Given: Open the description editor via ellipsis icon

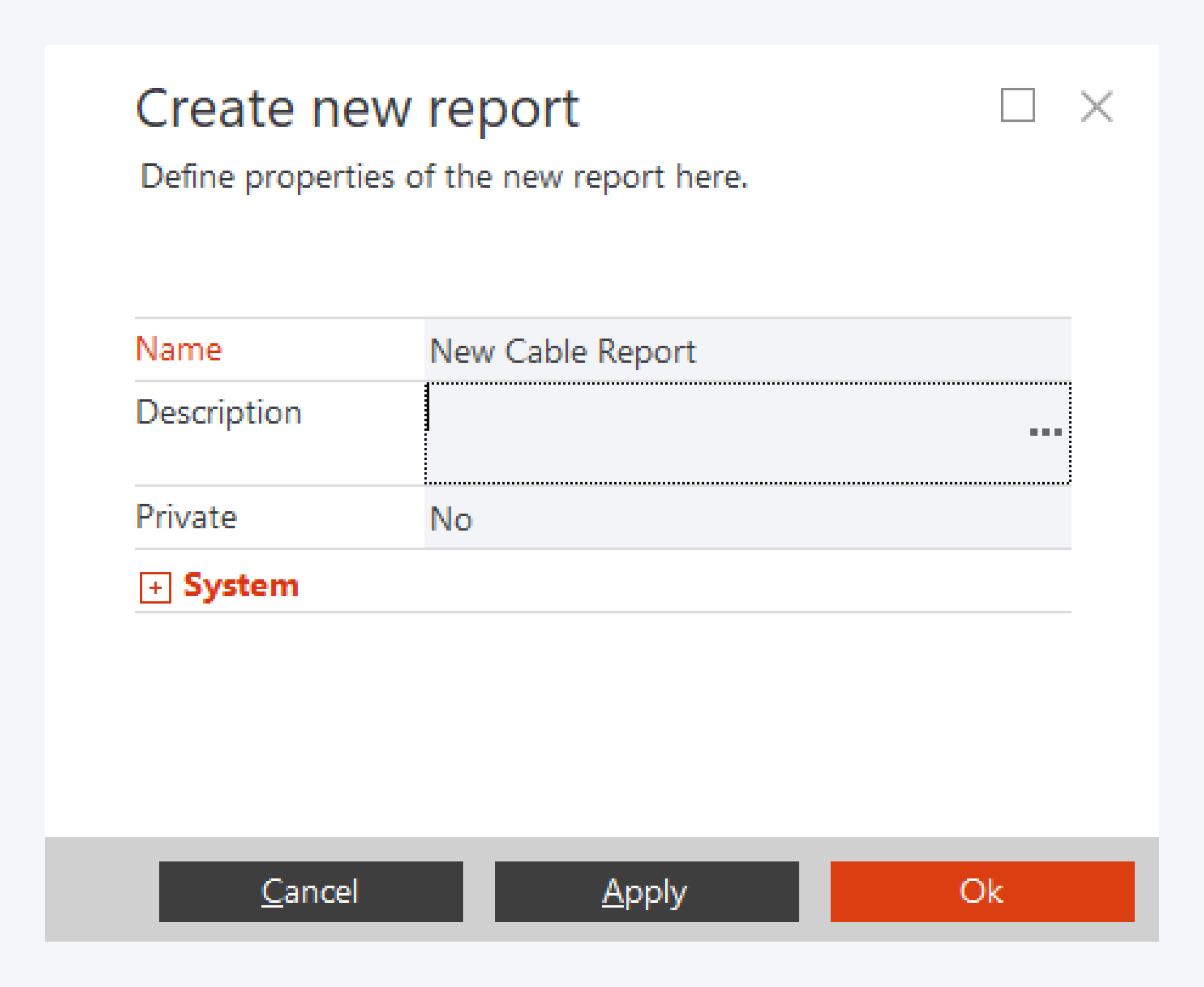Looking at the screenshot, I should tap(1045, 432).
